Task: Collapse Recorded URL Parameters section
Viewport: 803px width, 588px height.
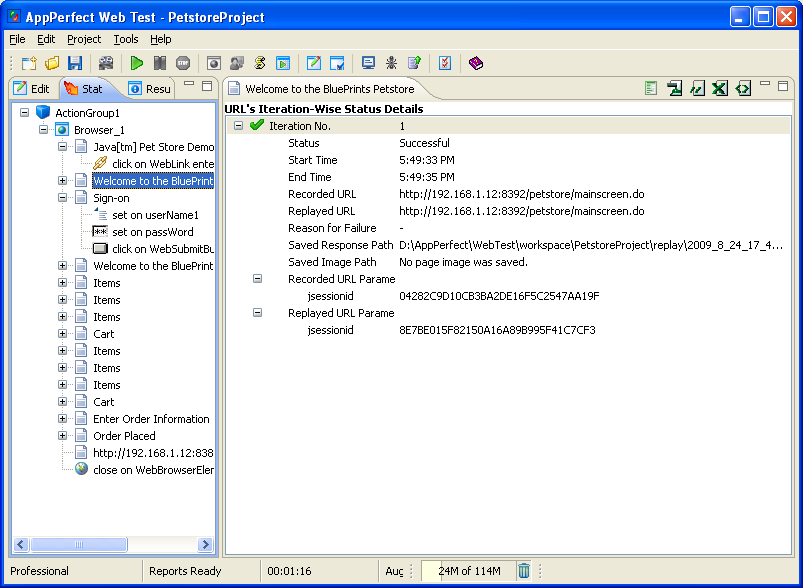Action: pos(257,279)
